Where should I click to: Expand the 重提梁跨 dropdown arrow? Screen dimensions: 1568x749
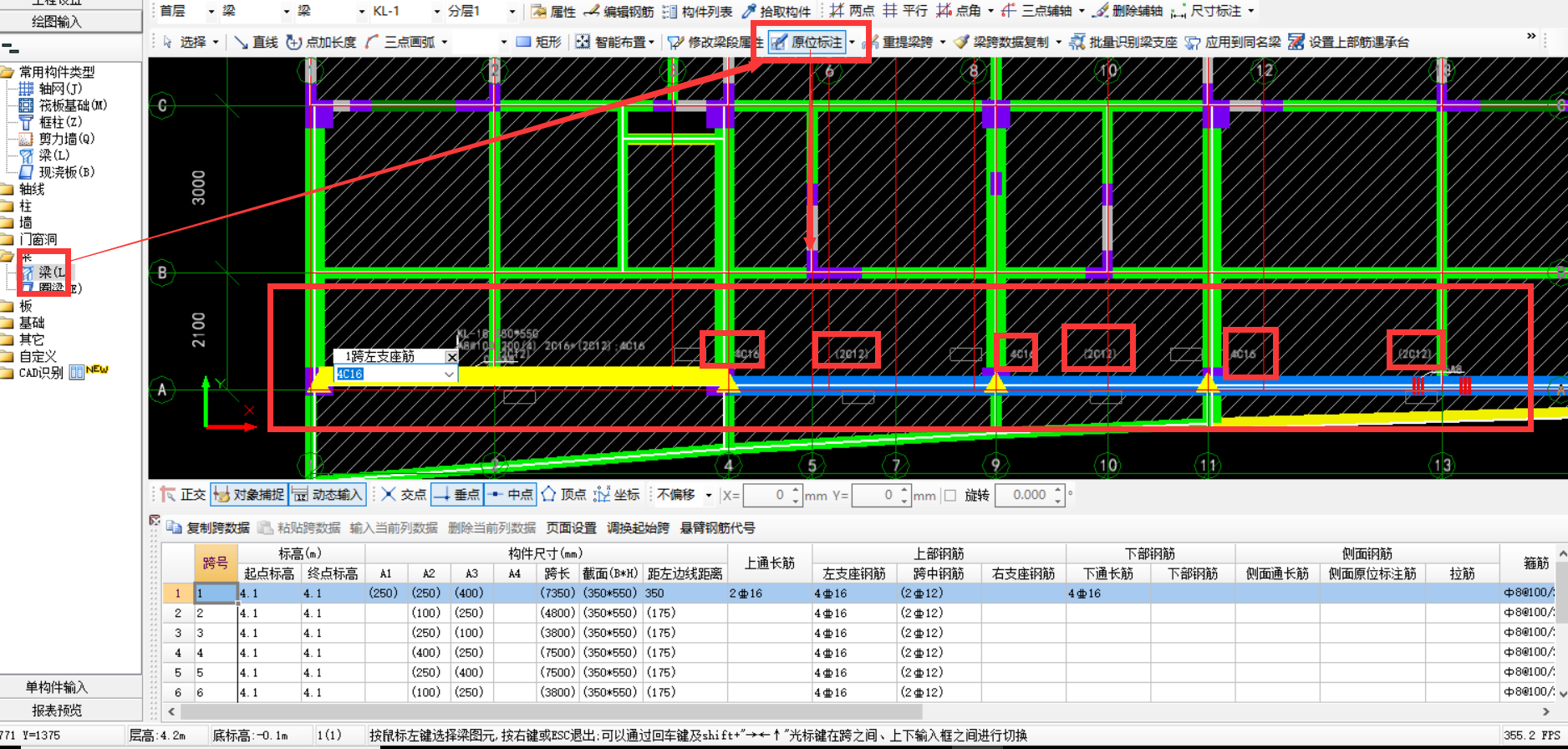pyautogui.click(x=943, y=42)
